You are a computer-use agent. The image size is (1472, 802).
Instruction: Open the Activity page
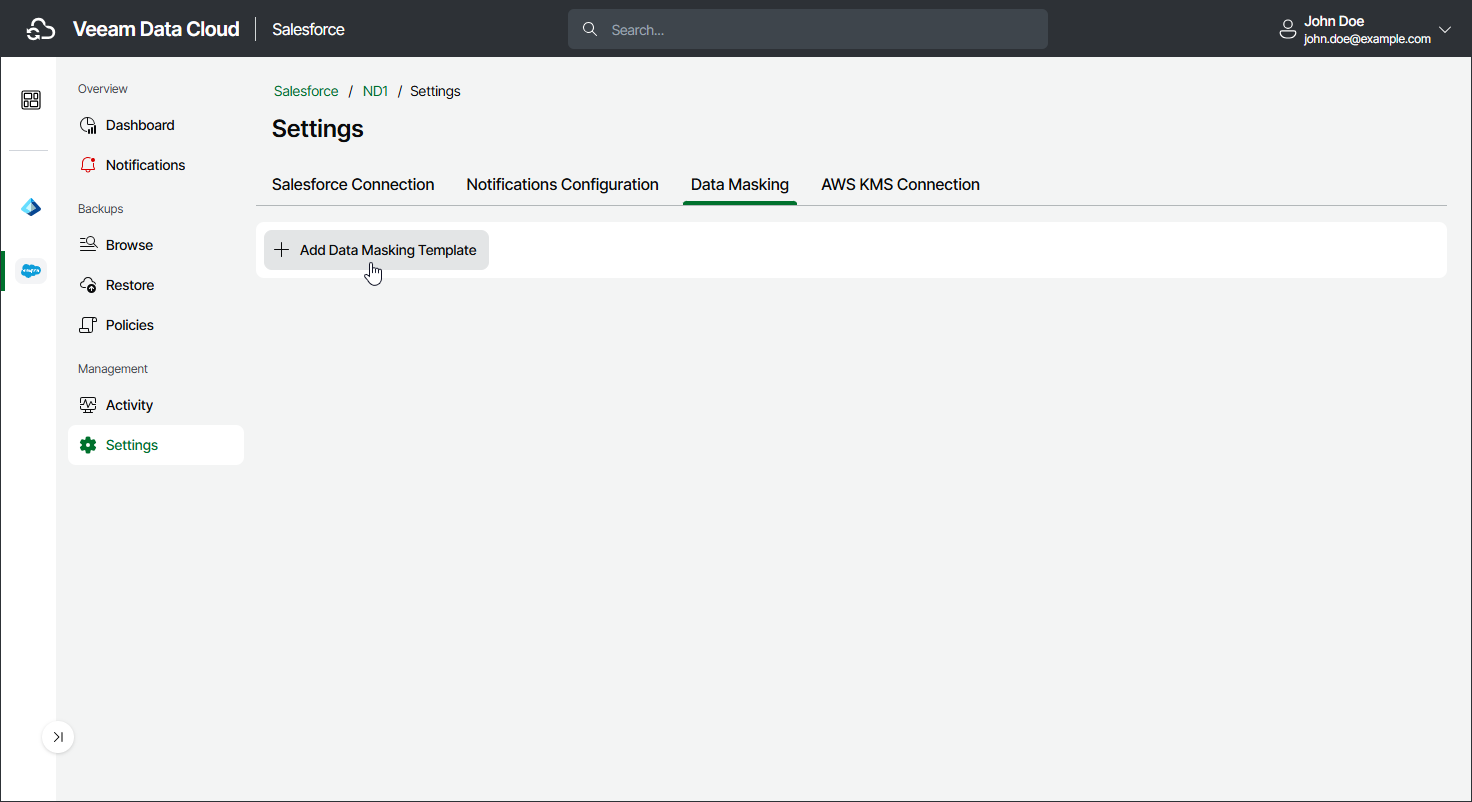(x=156, y=405)
